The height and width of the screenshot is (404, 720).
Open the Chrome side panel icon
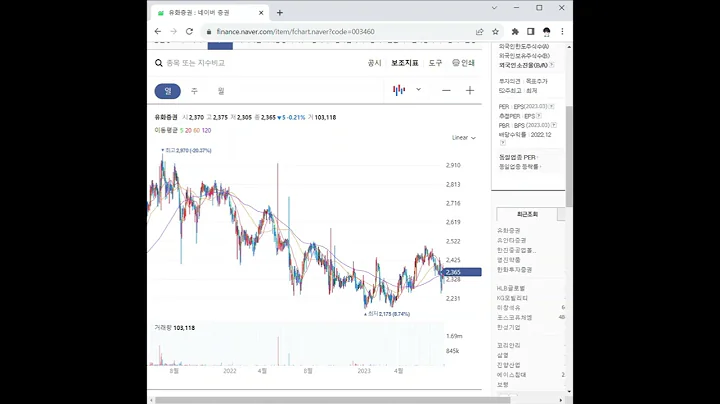(531, 32)
